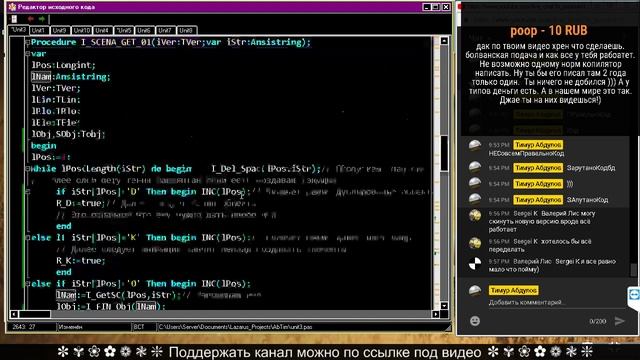
Task: Click the '0/200' character counter in chat
Action: tap(598, 322)
